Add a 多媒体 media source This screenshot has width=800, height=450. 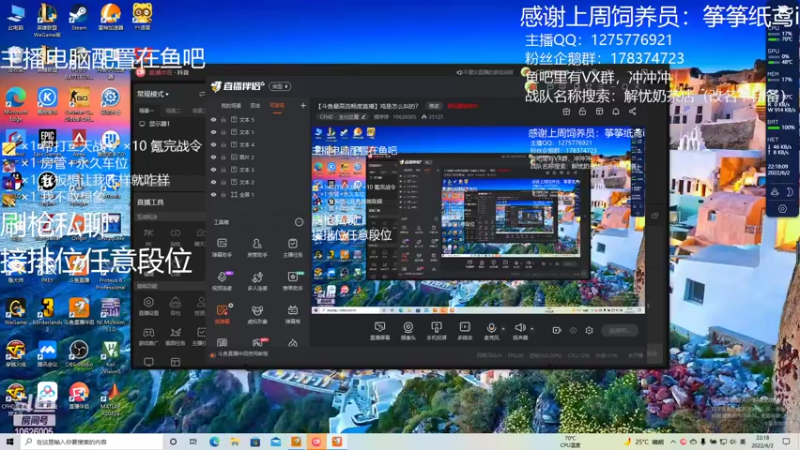(465, 331)
